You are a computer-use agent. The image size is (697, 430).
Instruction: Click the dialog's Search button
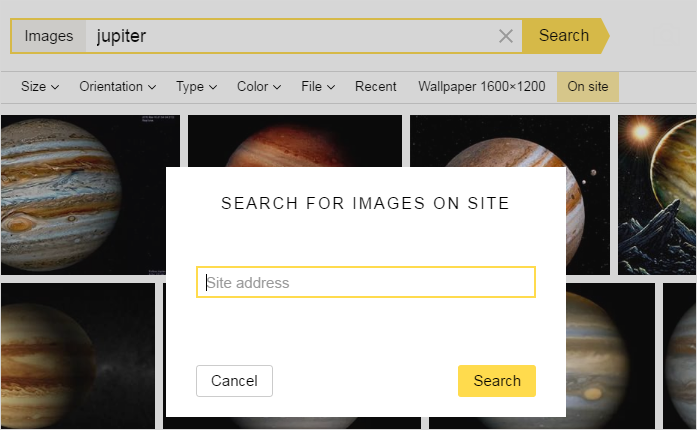point(497,381)
